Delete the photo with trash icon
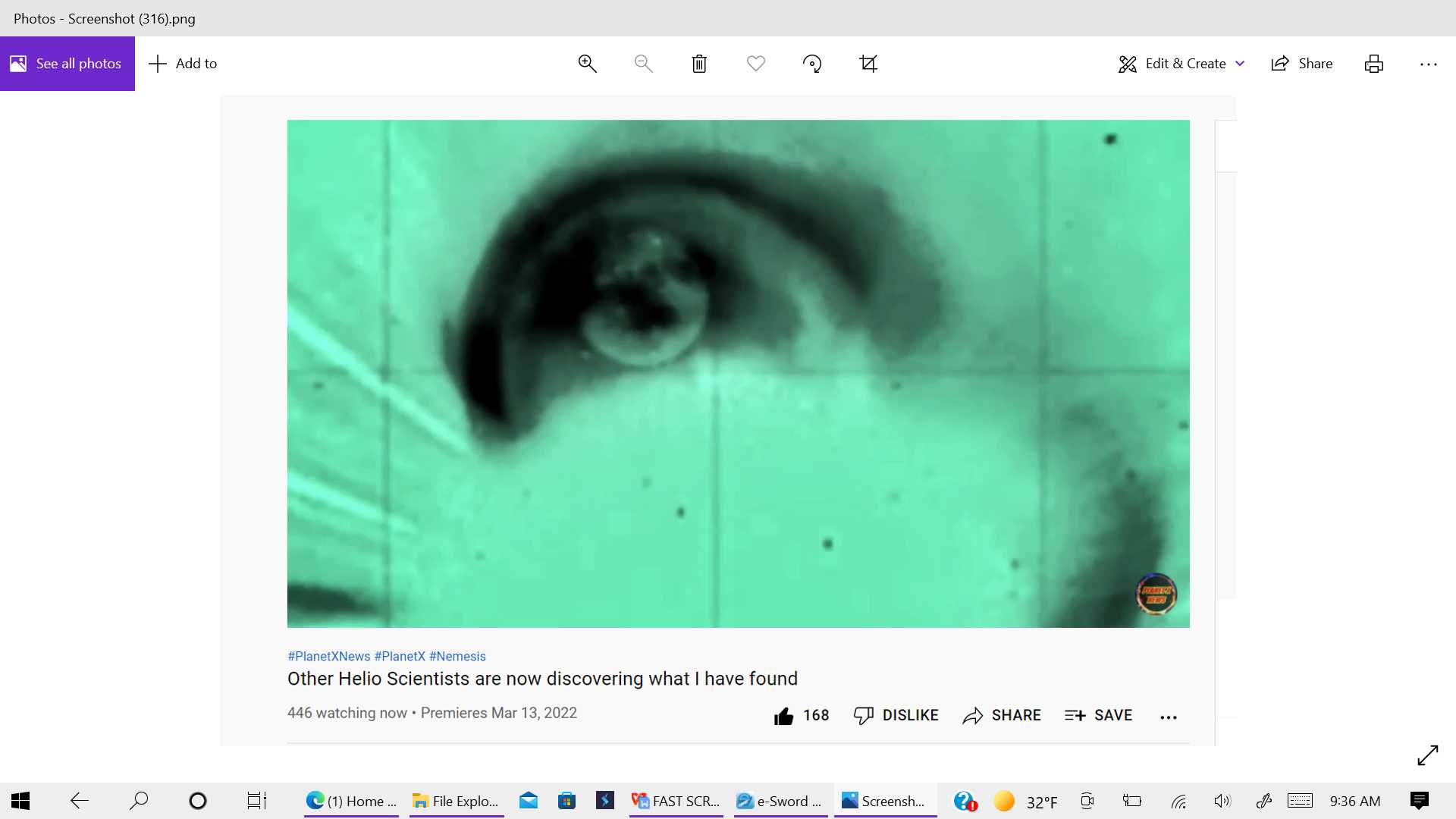1456x819 pixels. click(x=699, y=64)
